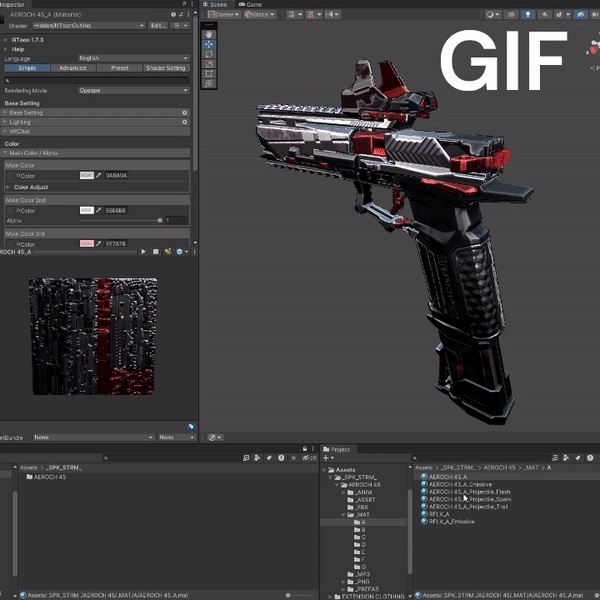This screenshot has height=600, width=600.
Task: Click _SPK_STRM_ in right breadcrumb path
Action: 458,468
